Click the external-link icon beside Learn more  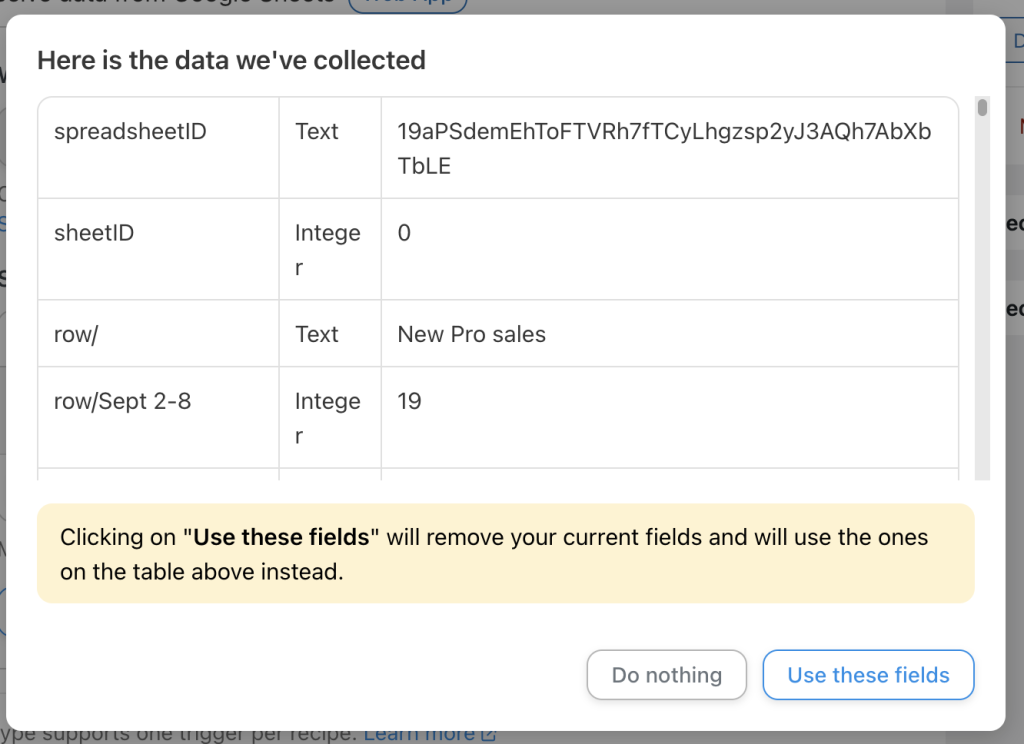(486, 733)
